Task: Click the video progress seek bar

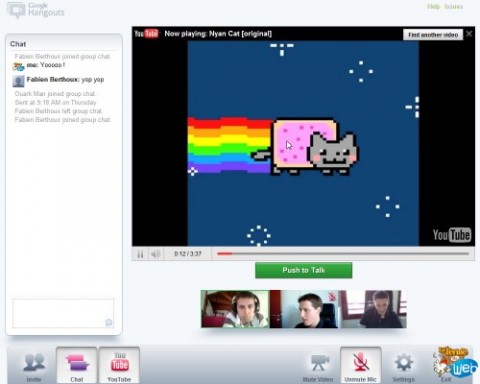Action: (x=343, y=254)
